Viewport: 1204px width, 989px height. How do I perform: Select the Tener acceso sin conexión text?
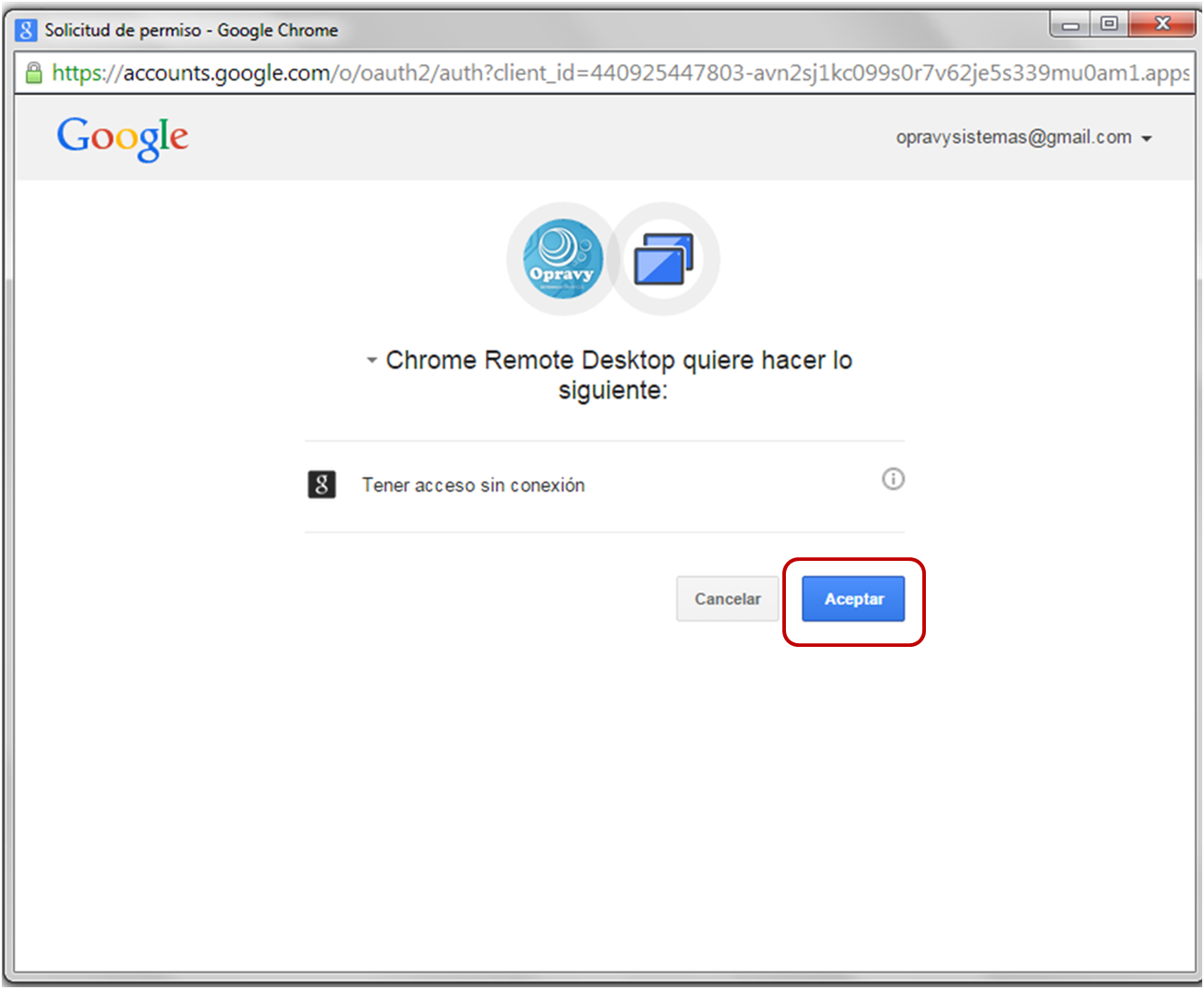click(x=473, y=485)
